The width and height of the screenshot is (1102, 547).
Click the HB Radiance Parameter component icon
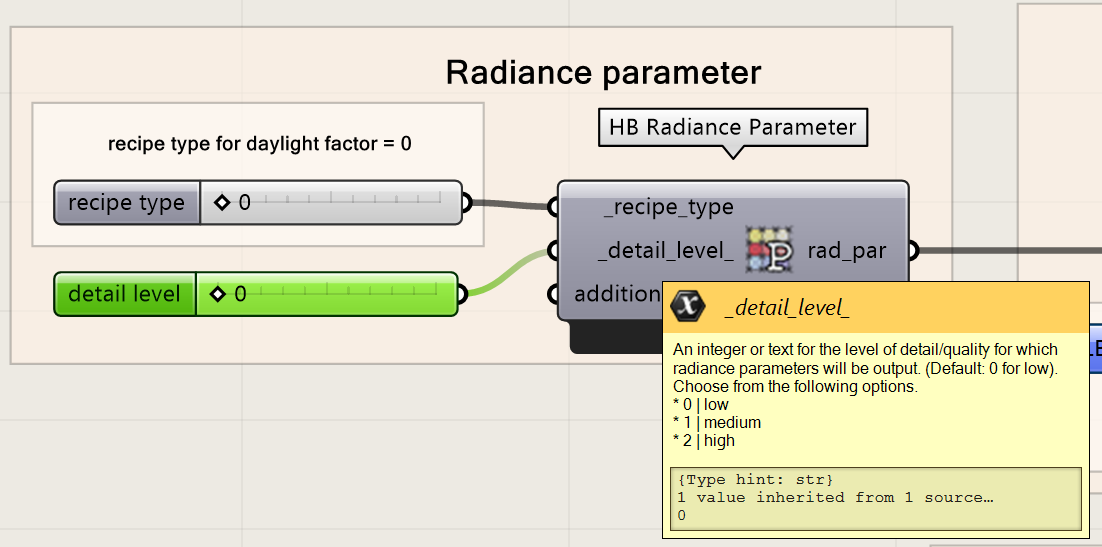770,250
